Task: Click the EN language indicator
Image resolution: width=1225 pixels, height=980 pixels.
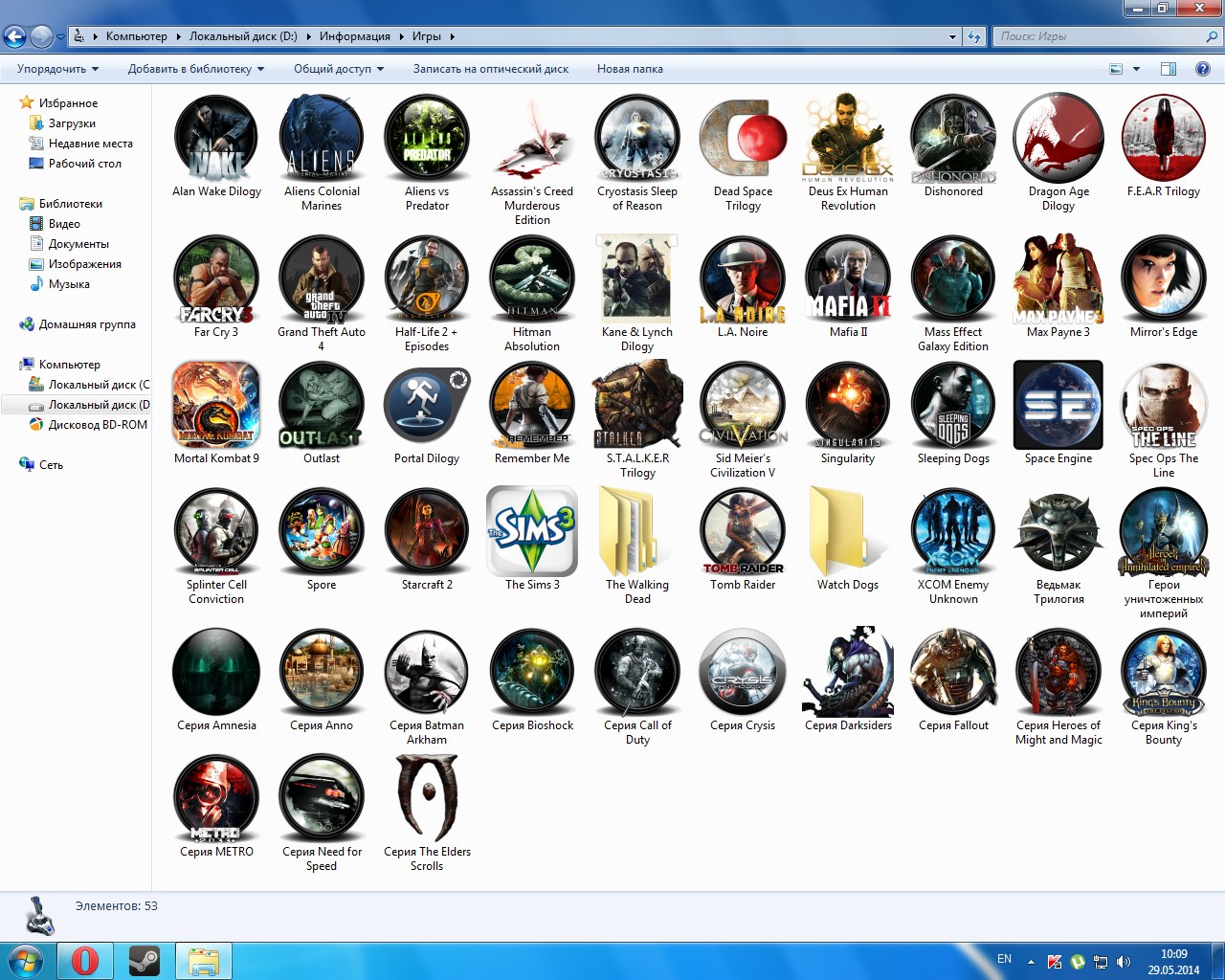Action: pos(1004,959)
